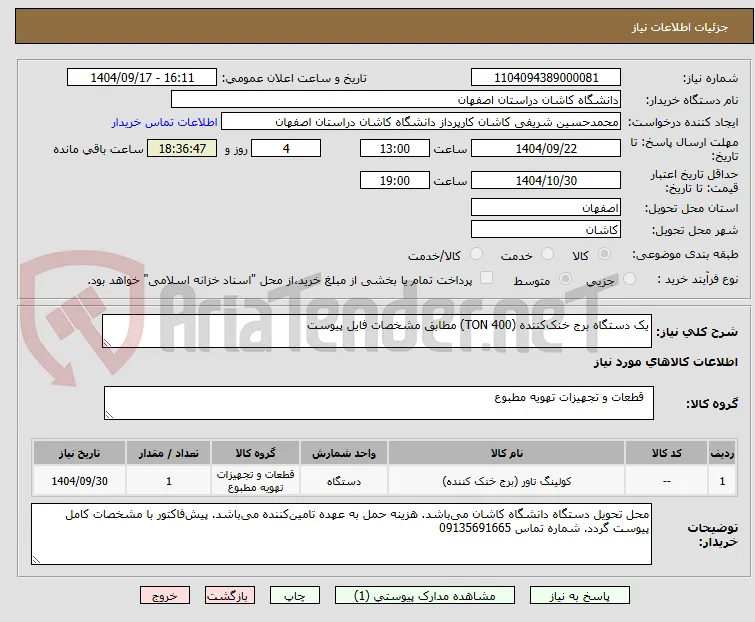The height and width of the screenshot is (622, 755).
Task: Toggle the اسناد خزانه اسلامی payment checkbox
Action: (x=487, y=278)
